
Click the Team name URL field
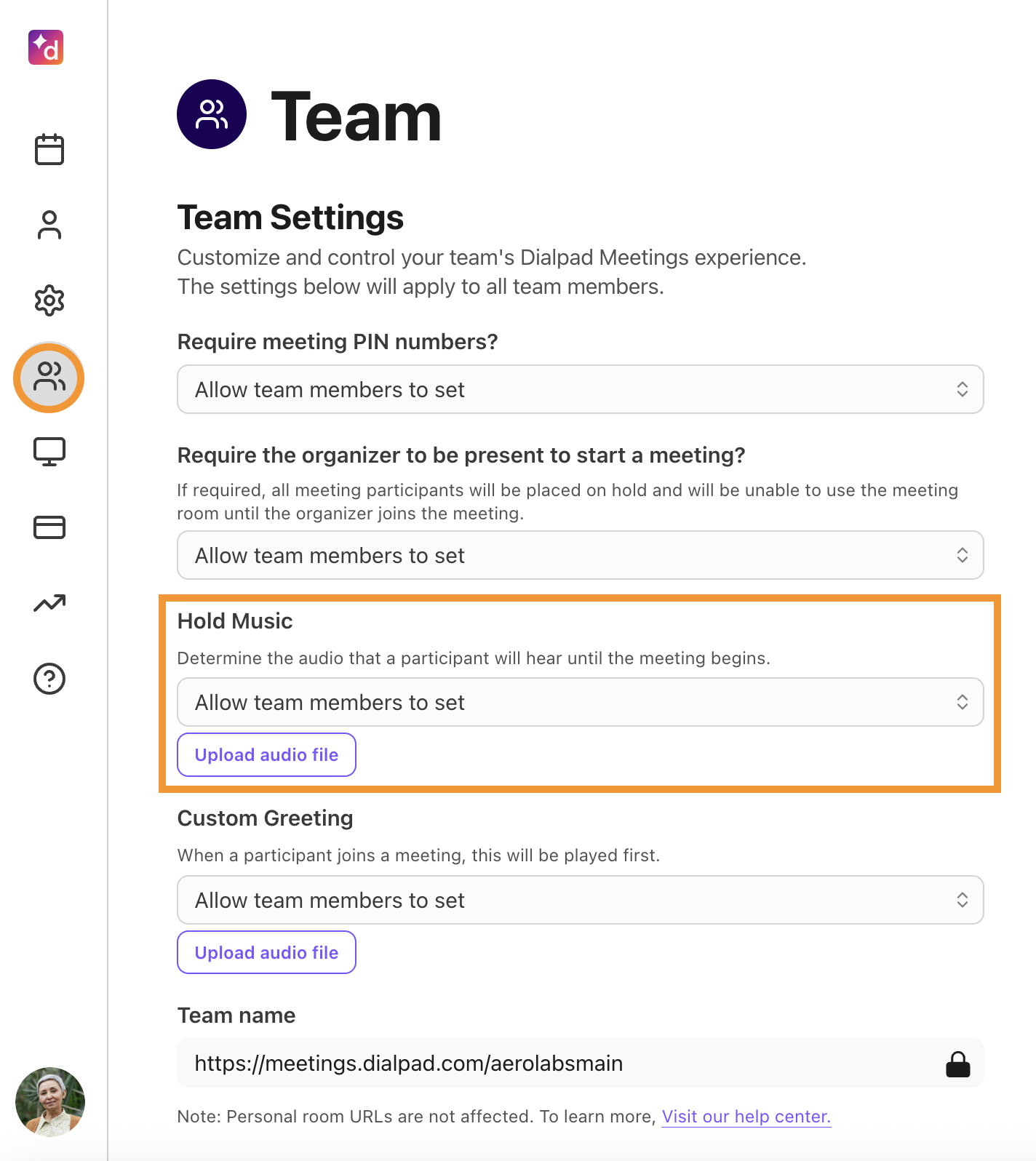(581, 1063)
